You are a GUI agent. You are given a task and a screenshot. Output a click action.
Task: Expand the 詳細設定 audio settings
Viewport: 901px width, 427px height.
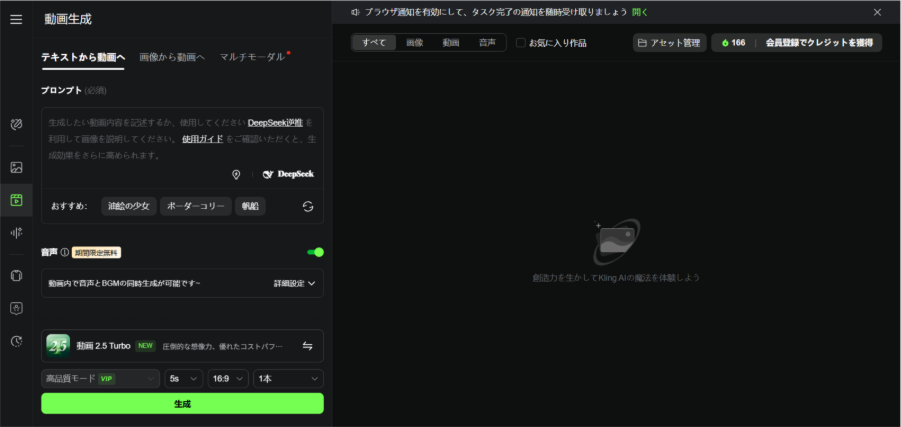pyautogui.click(x=295, y=283)
